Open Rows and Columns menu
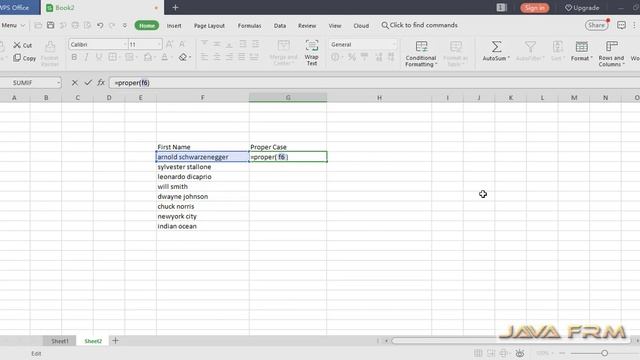This screenshot has height=360, width=640. (x=611, y=53)
